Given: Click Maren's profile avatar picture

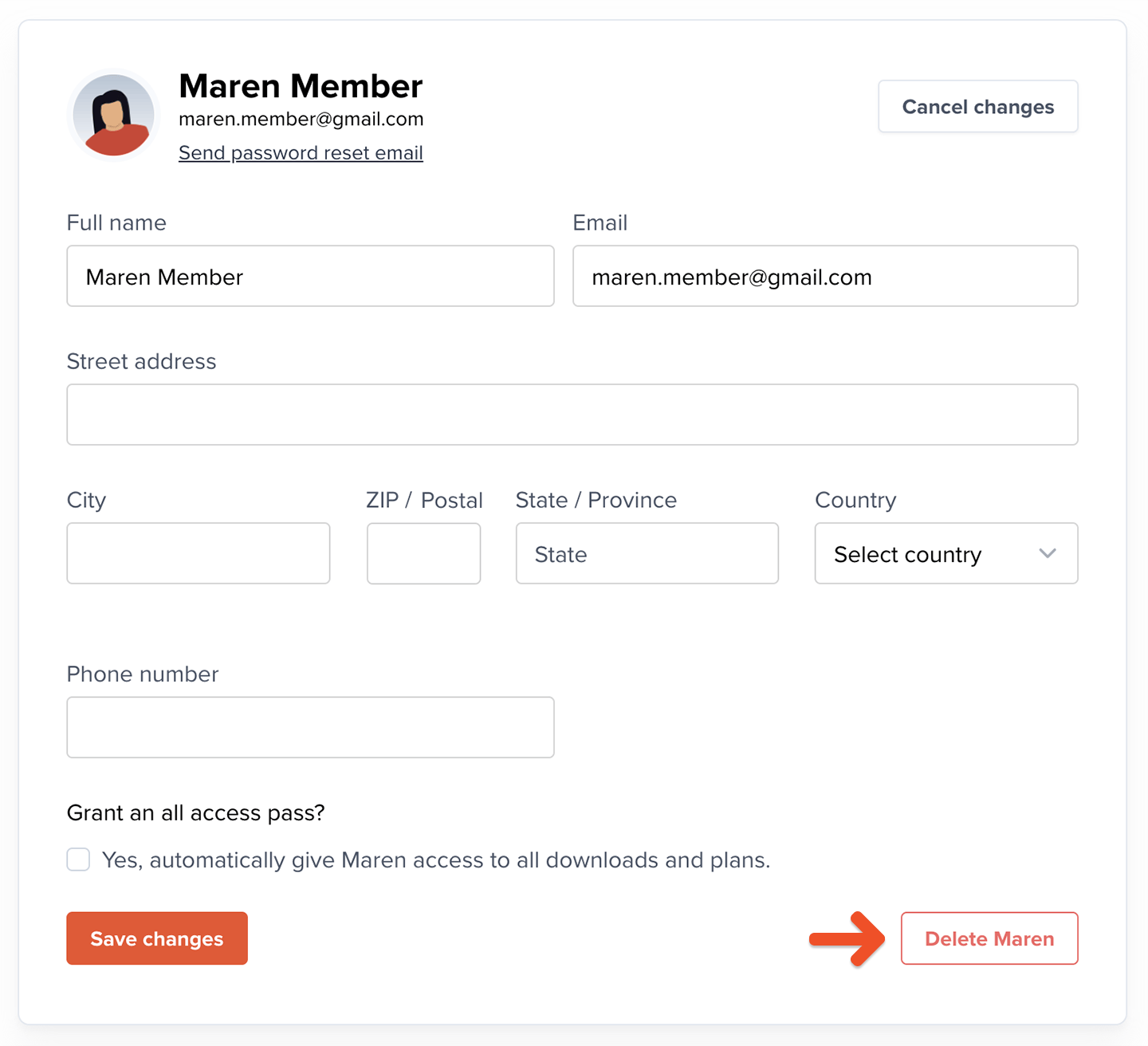Looking at the screenshot, I should point(114,115).
